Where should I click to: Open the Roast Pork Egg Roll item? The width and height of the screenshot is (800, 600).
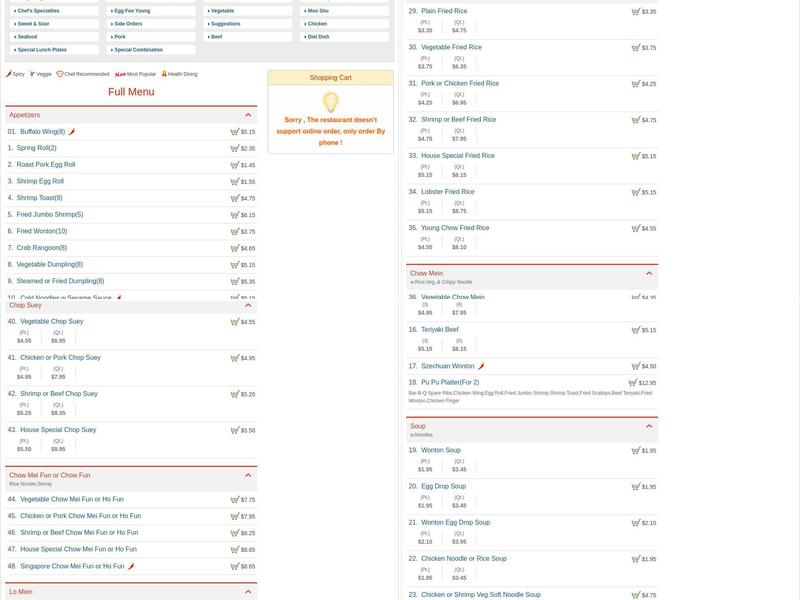[x=46, y=165]
